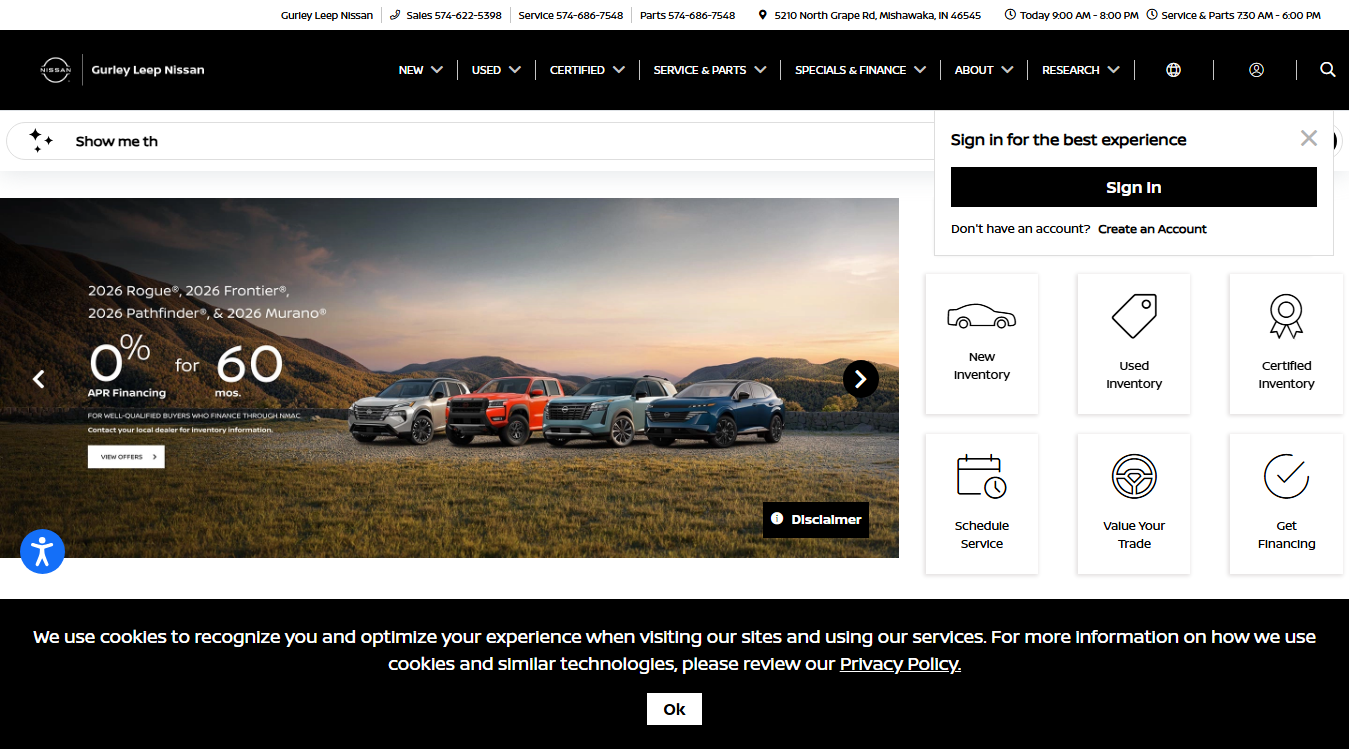Open the Schedule Service calendar tile
1349x749 pixels.
982,504
